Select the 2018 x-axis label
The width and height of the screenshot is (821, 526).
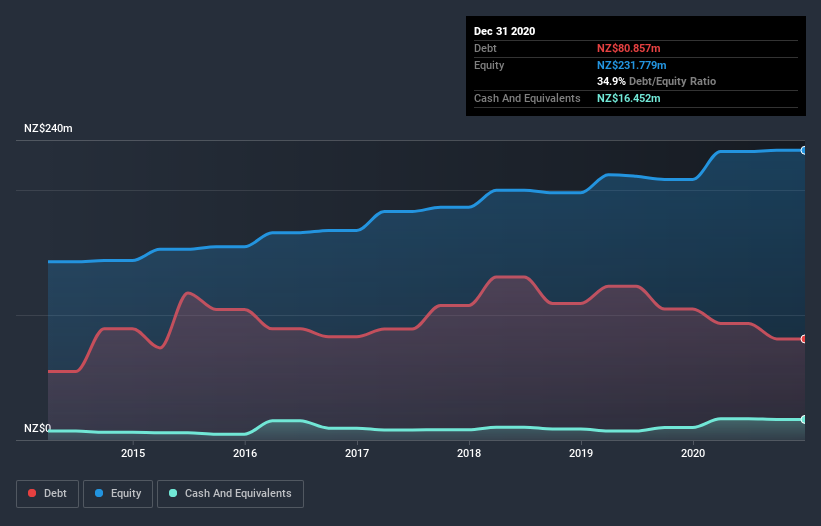click(469, 453)
